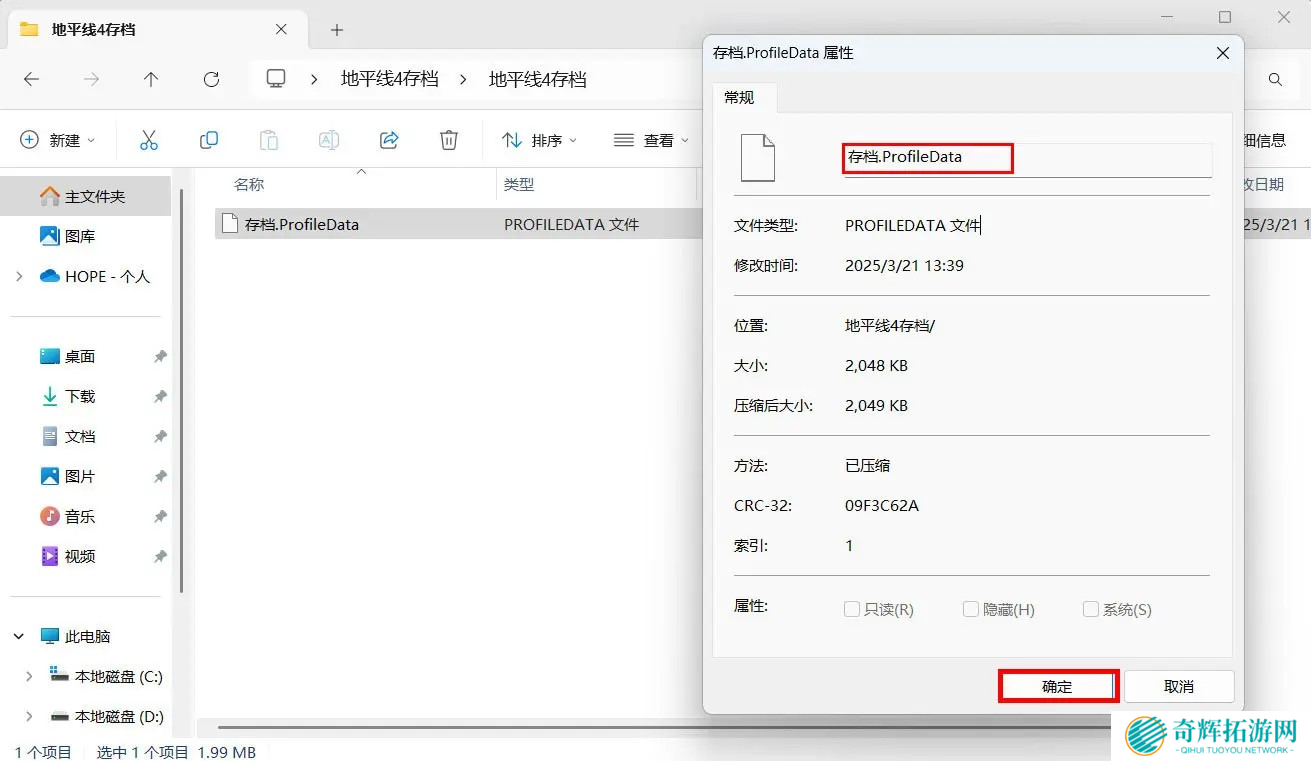Open a new tab with plus icon
Screen dimensions: 1311x761
coord(337,30)
